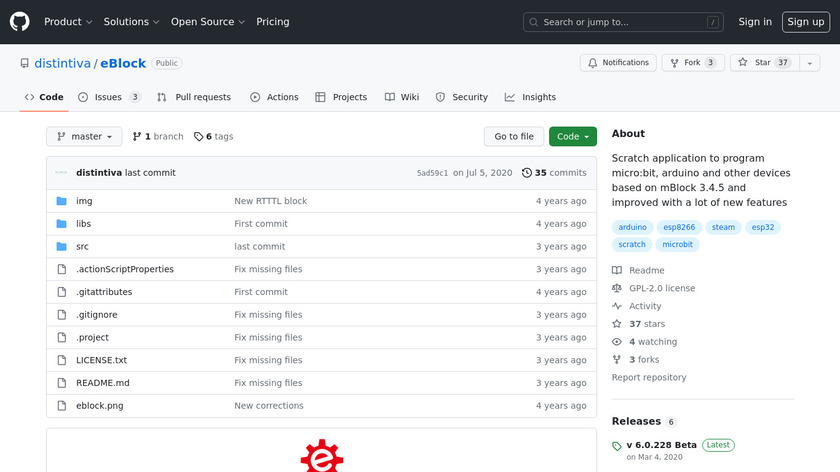Click the eBlock red gear logo
Viewport: 840px width, 472px height.
pos(322,456)
